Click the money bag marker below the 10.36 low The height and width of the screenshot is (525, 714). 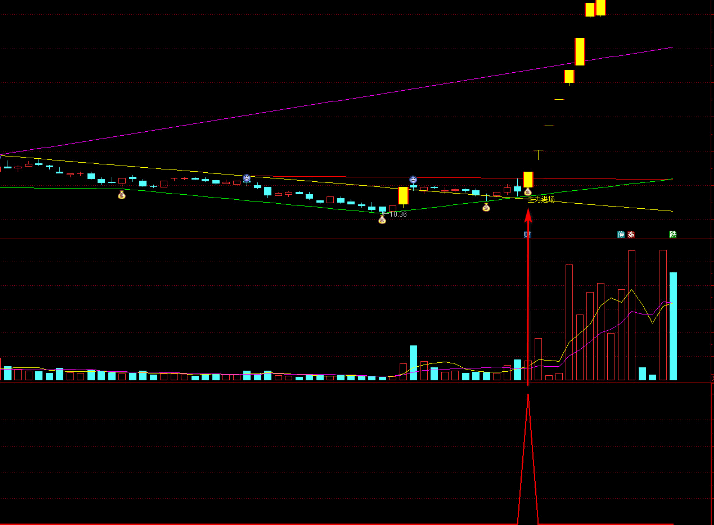382,220
